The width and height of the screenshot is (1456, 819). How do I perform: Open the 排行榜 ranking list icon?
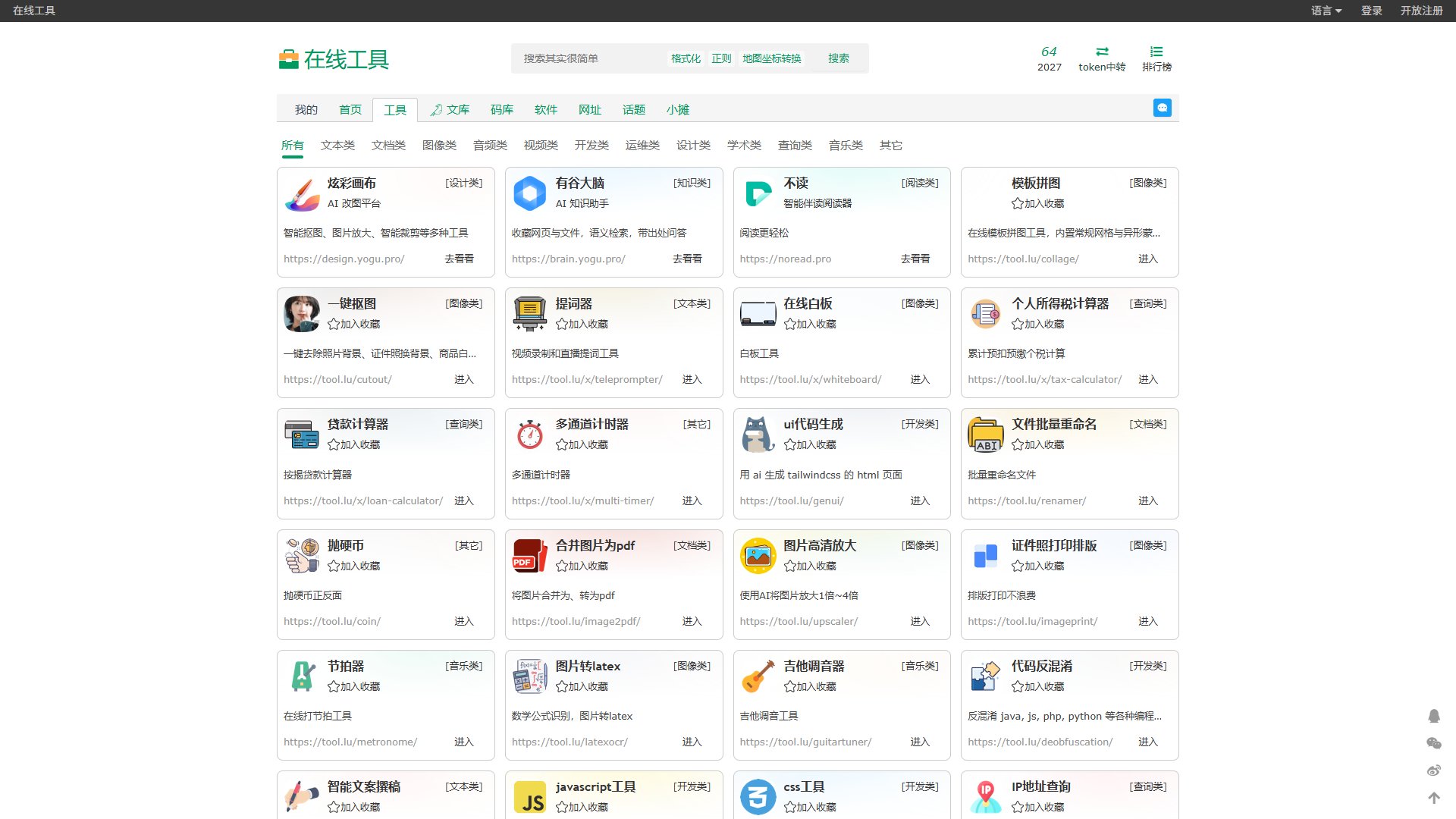pos(1156,52)
